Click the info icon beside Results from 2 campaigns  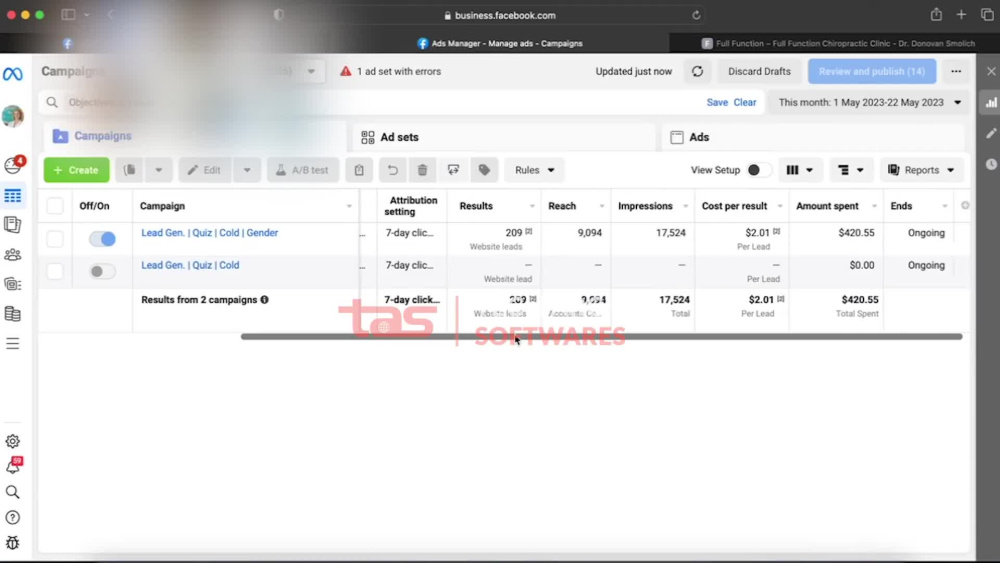[x=264, y=300]
